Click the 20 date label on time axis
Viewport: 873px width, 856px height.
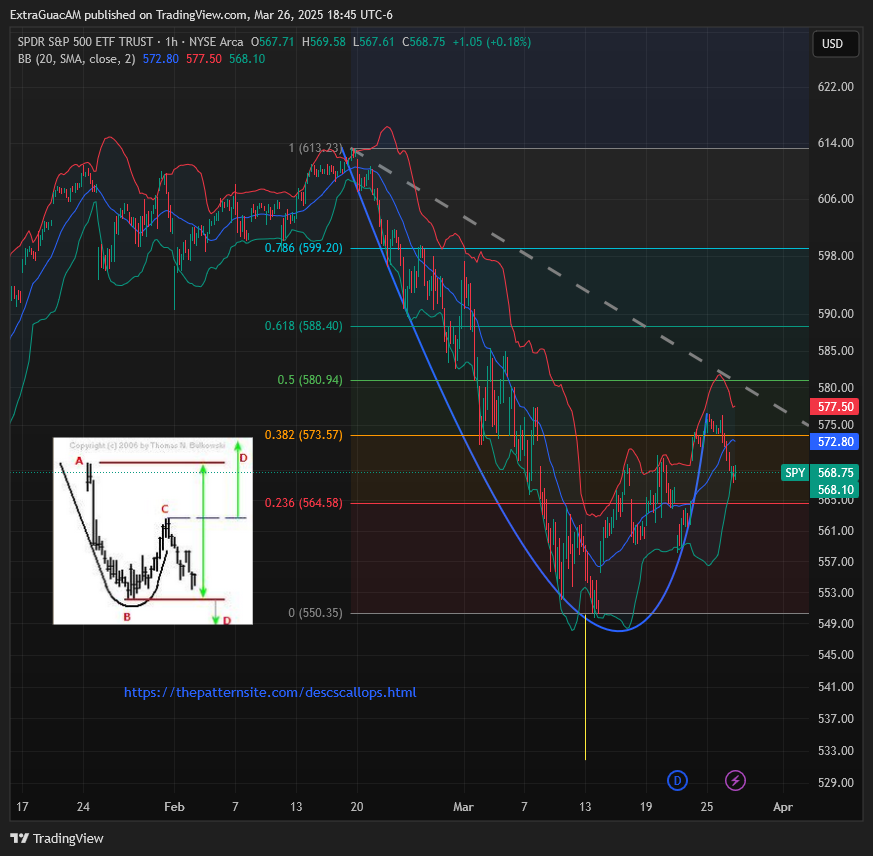357,806
